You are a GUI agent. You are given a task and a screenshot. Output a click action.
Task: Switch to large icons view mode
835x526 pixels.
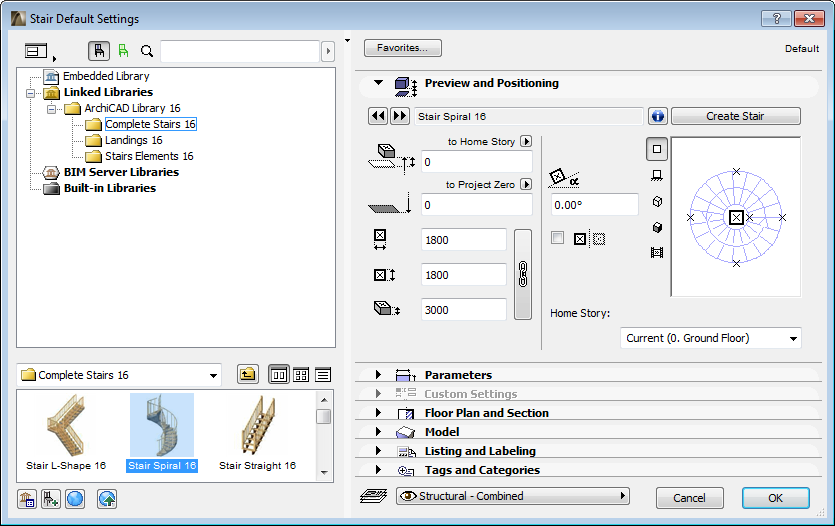[x=279, y=375]
